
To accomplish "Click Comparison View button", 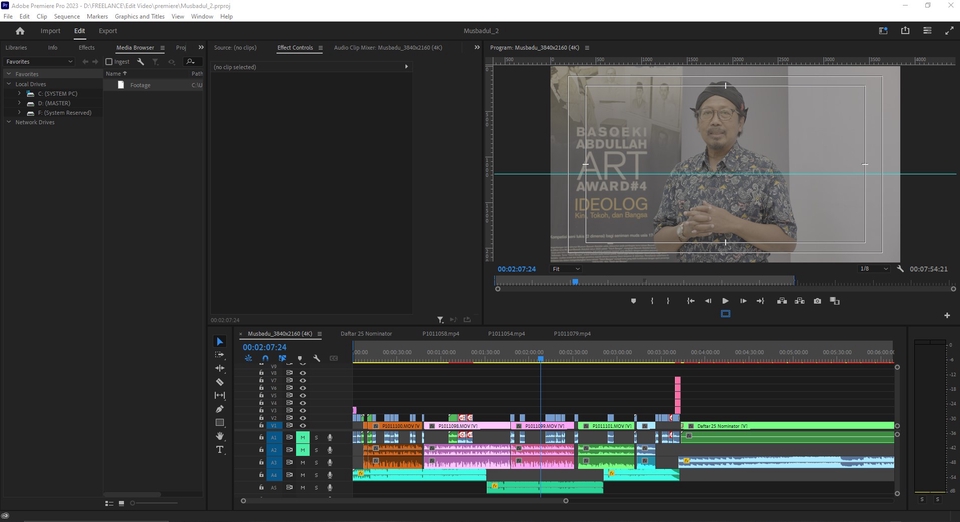I will point(834,301).
